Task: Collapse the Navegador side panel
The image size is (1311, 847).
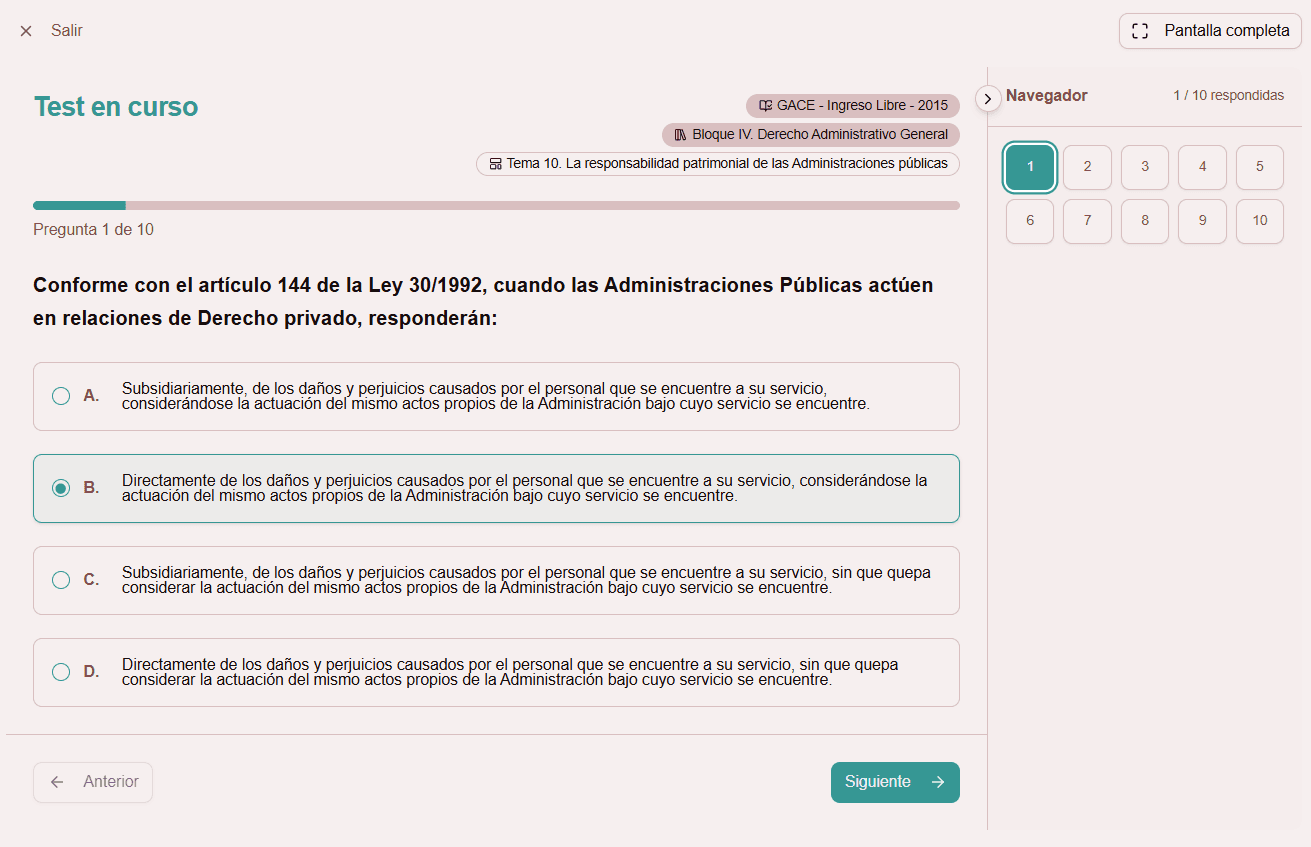Action: point(988,98)
